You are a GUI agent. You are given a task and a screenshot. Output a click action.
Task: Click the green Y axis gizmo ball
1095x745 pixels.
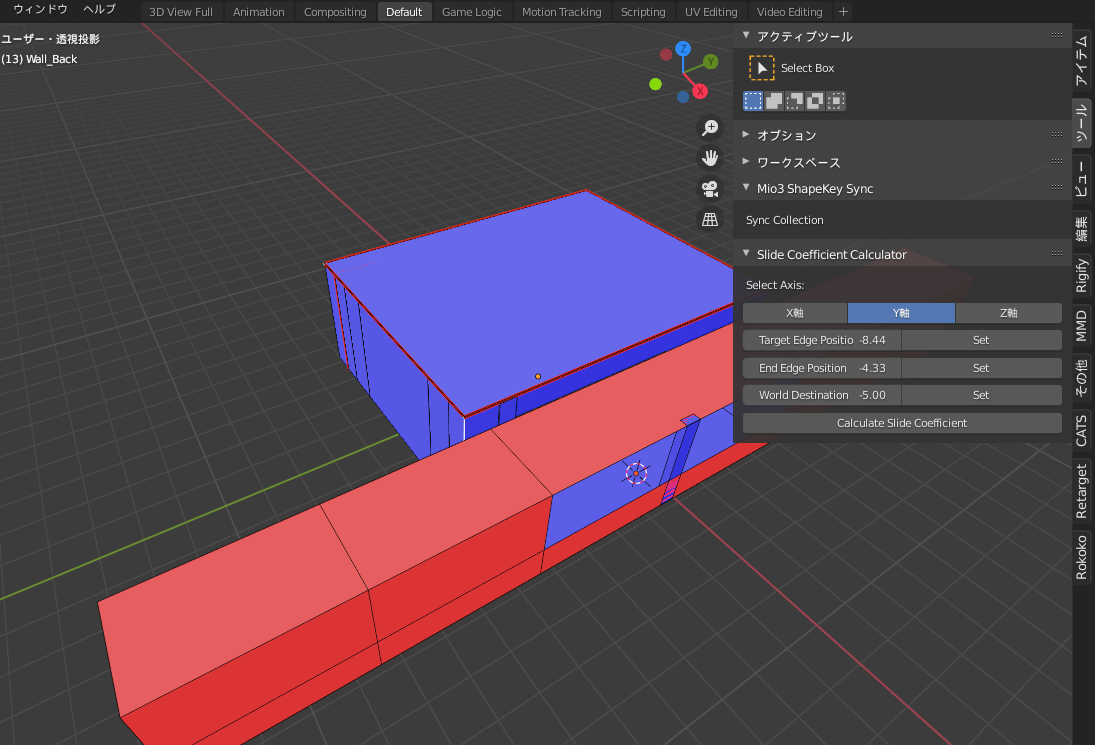[711, 61]
